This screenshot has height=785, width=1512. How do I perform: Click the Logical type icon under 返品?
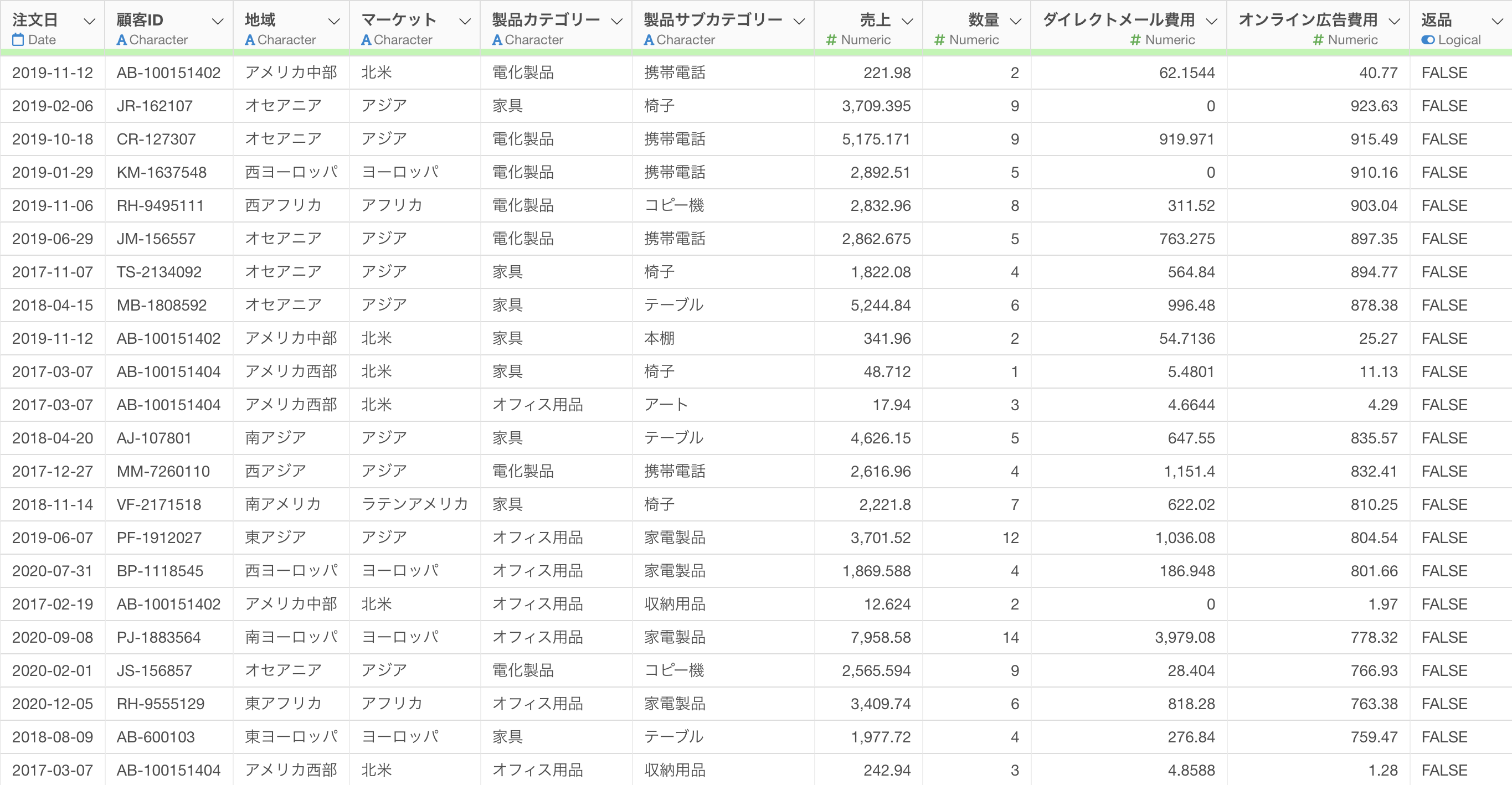pyautogui.click(x=1427, y=40)
